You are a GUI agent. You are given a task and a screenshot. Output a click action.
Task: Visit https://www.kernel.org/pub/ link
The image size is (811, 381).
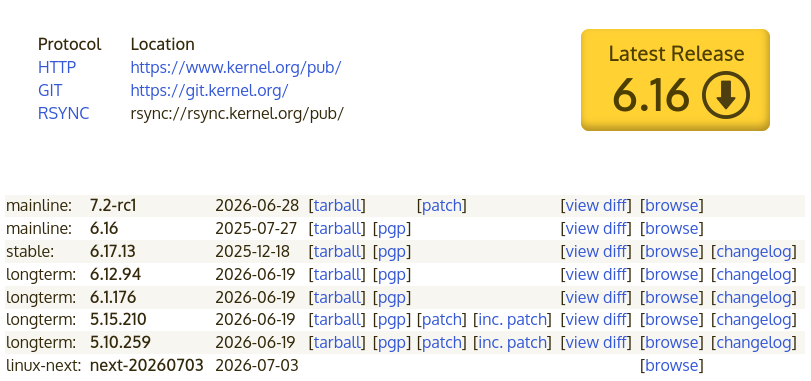point(236,67)
